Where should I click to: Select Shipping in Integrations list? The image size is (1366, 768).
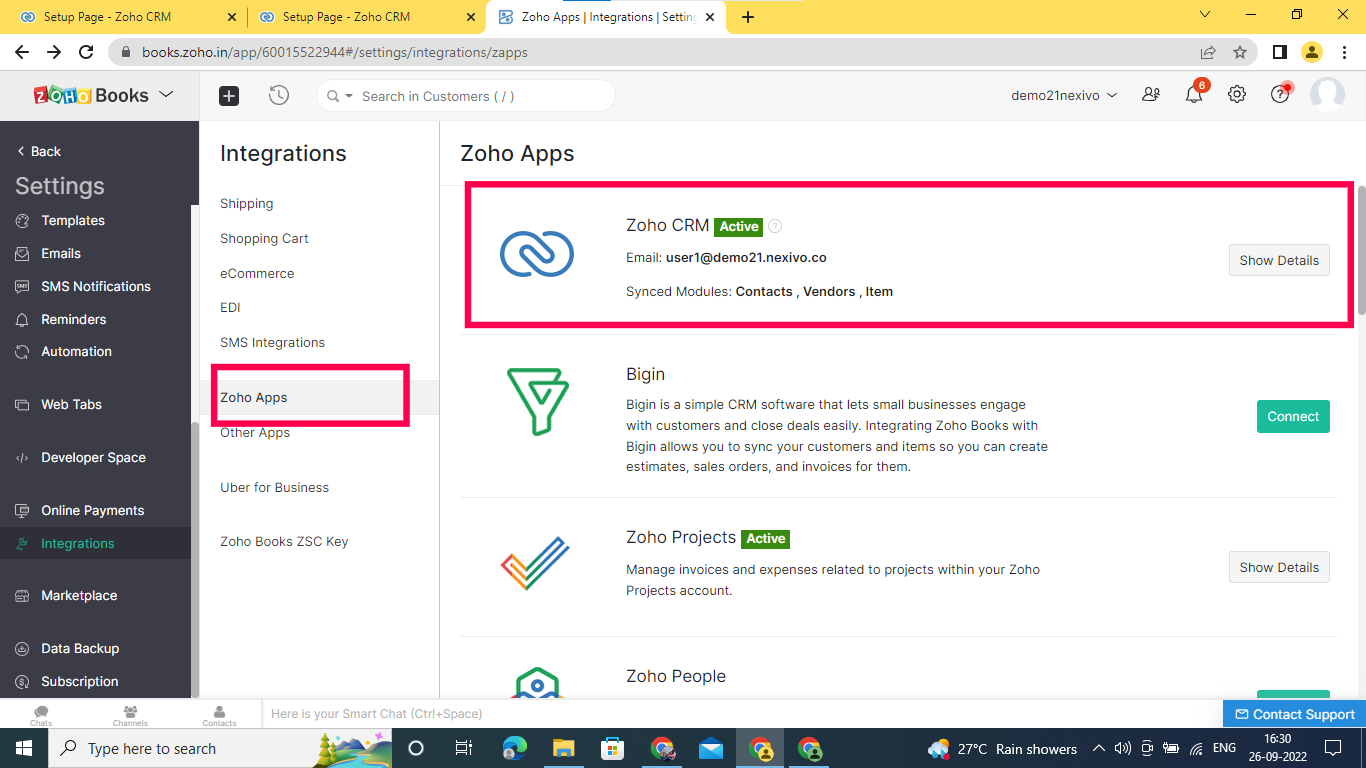coord(246,203)
